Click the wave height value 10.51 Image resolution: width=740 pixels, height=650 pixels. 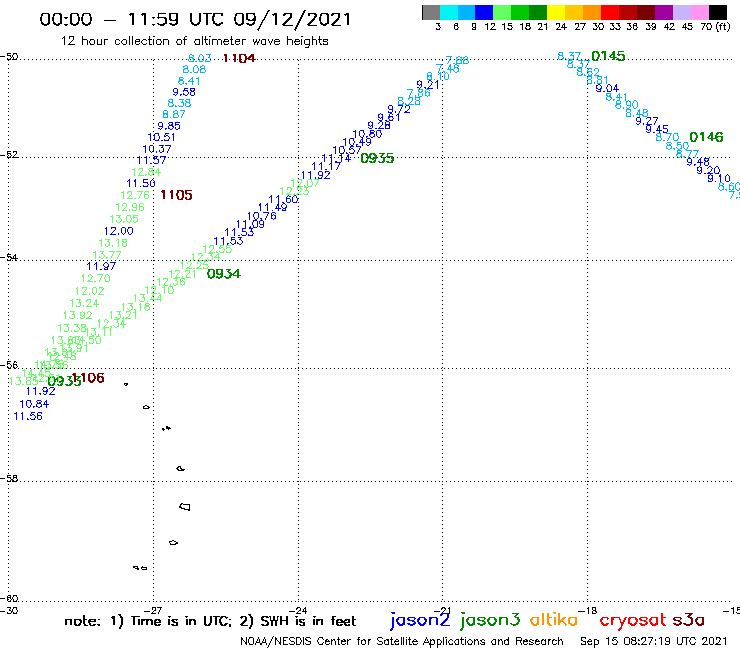pos(161,137)
